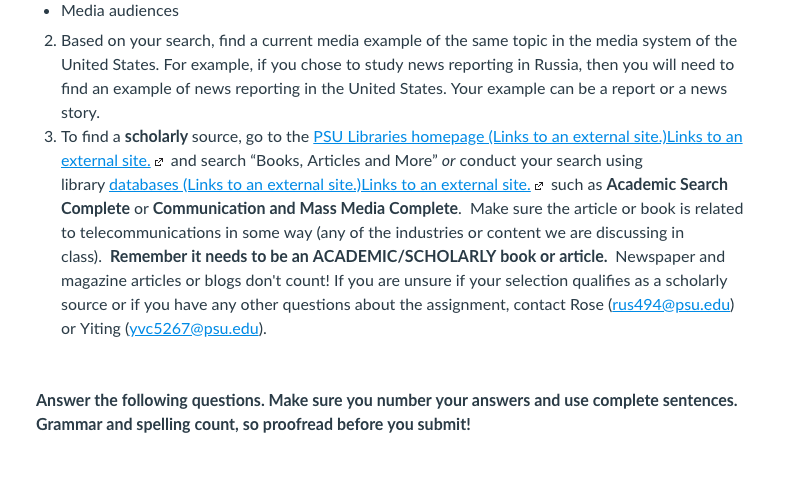Click the bold ACADEMIC/SCHOLARLY reminder sentence
Screen dimensions: 801x483
pyautogui.click(x=359, y=257)
